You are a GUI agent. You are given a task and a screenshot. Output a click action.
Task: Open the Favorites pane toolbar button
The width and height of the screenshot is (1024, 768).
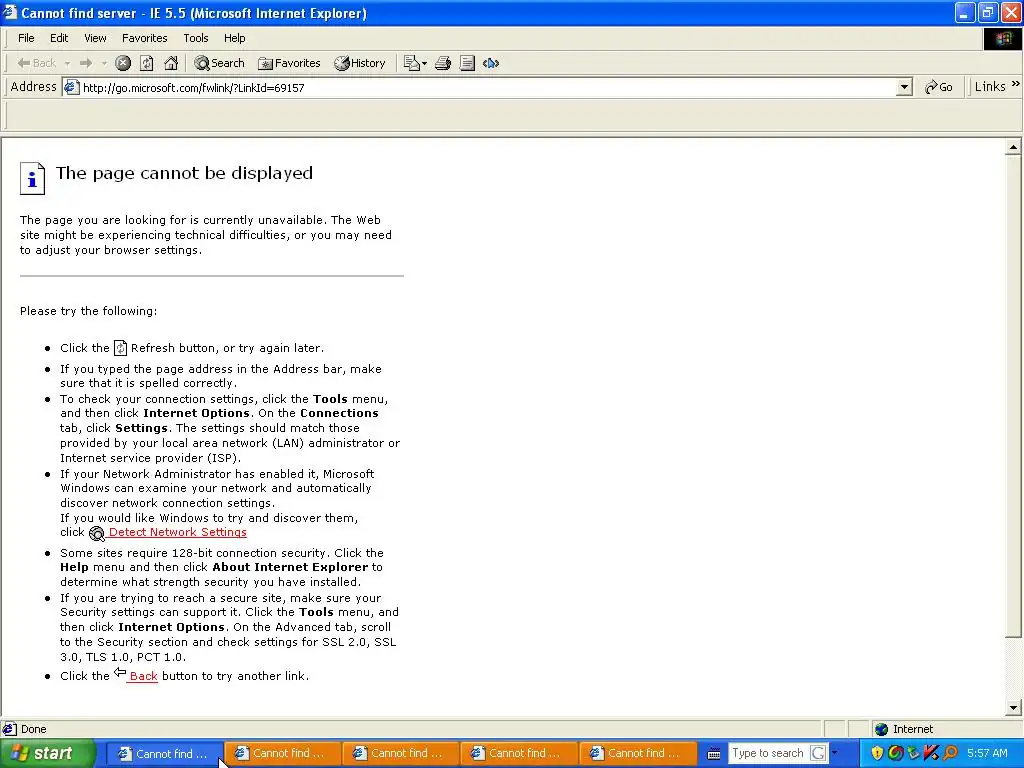click(289, 63)
